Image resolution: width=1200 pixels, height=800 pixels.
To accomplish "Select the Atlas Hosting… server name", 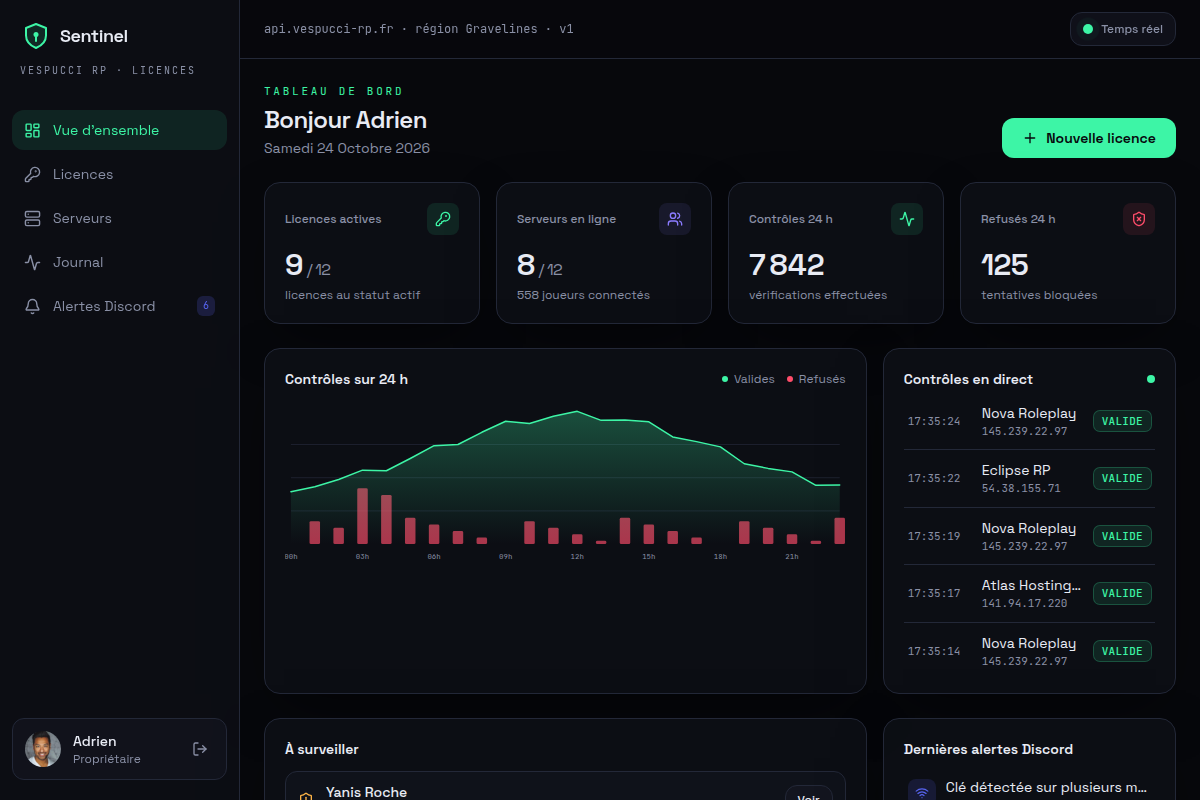I will click(1031, 585).
